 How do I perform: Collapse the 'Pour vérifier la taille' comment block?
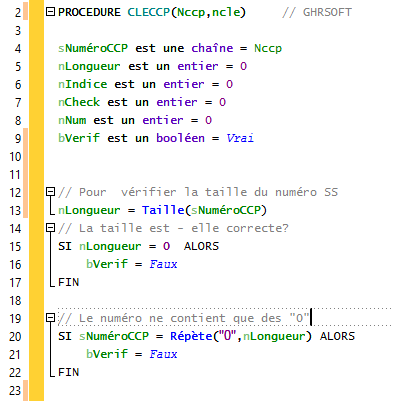click(50, 192)
